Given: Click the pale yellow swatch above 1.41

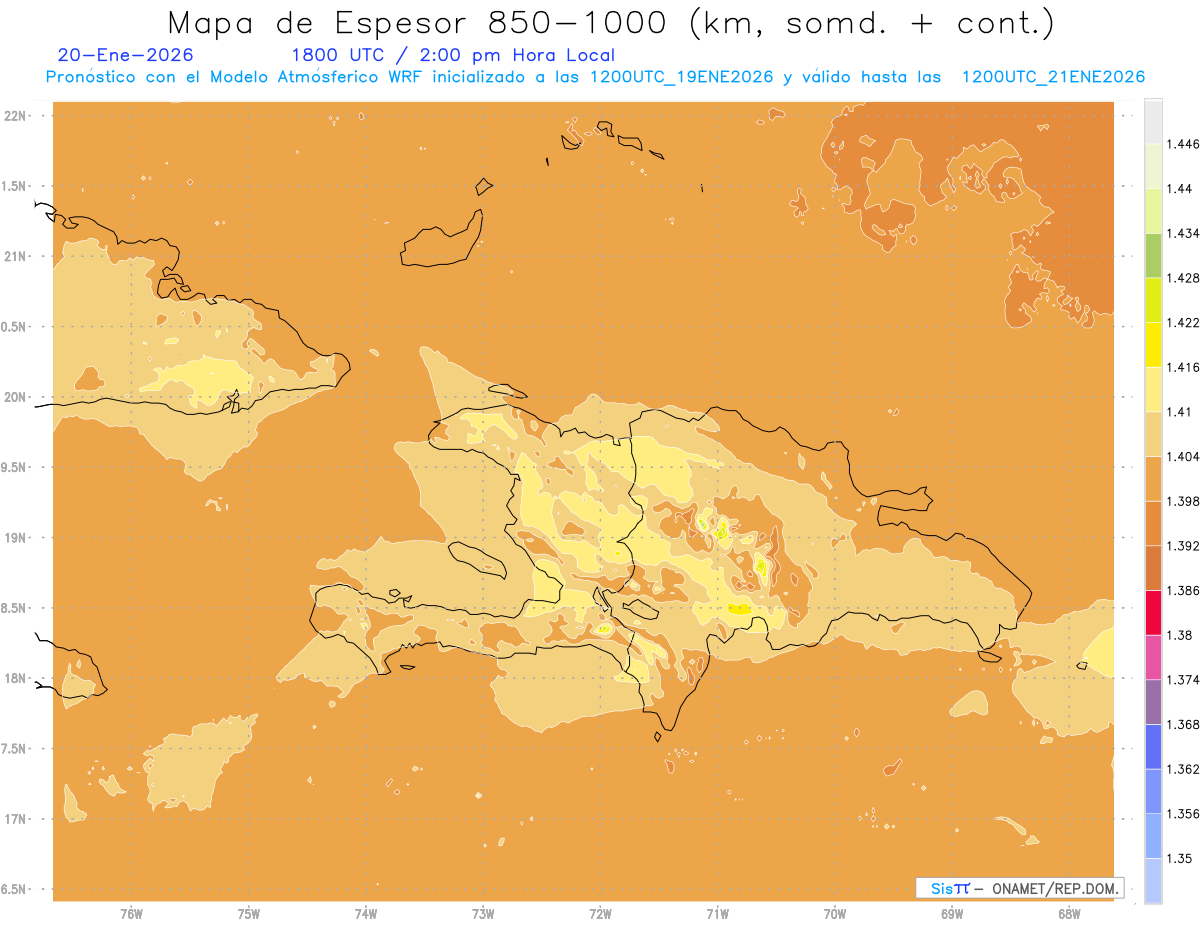Looking at the screenshot, I should coord(1153,389).
